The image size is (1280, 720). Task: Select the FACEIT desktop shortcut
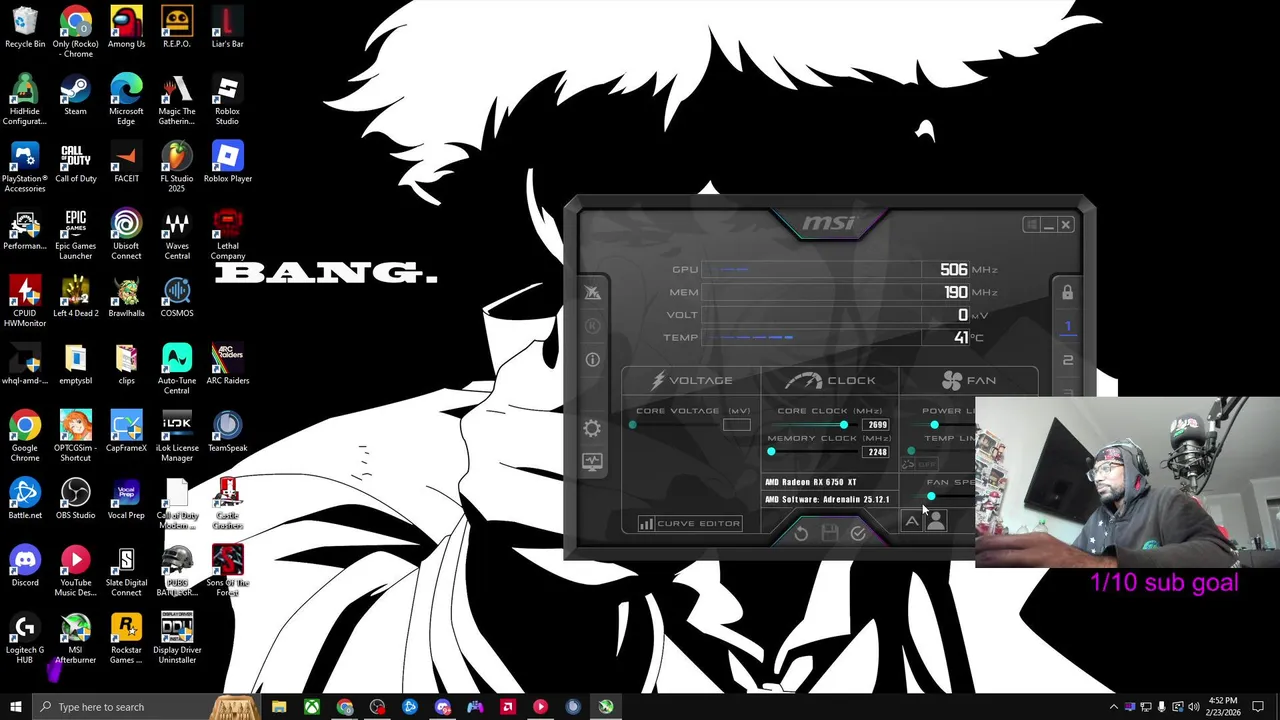click(126, 163)
